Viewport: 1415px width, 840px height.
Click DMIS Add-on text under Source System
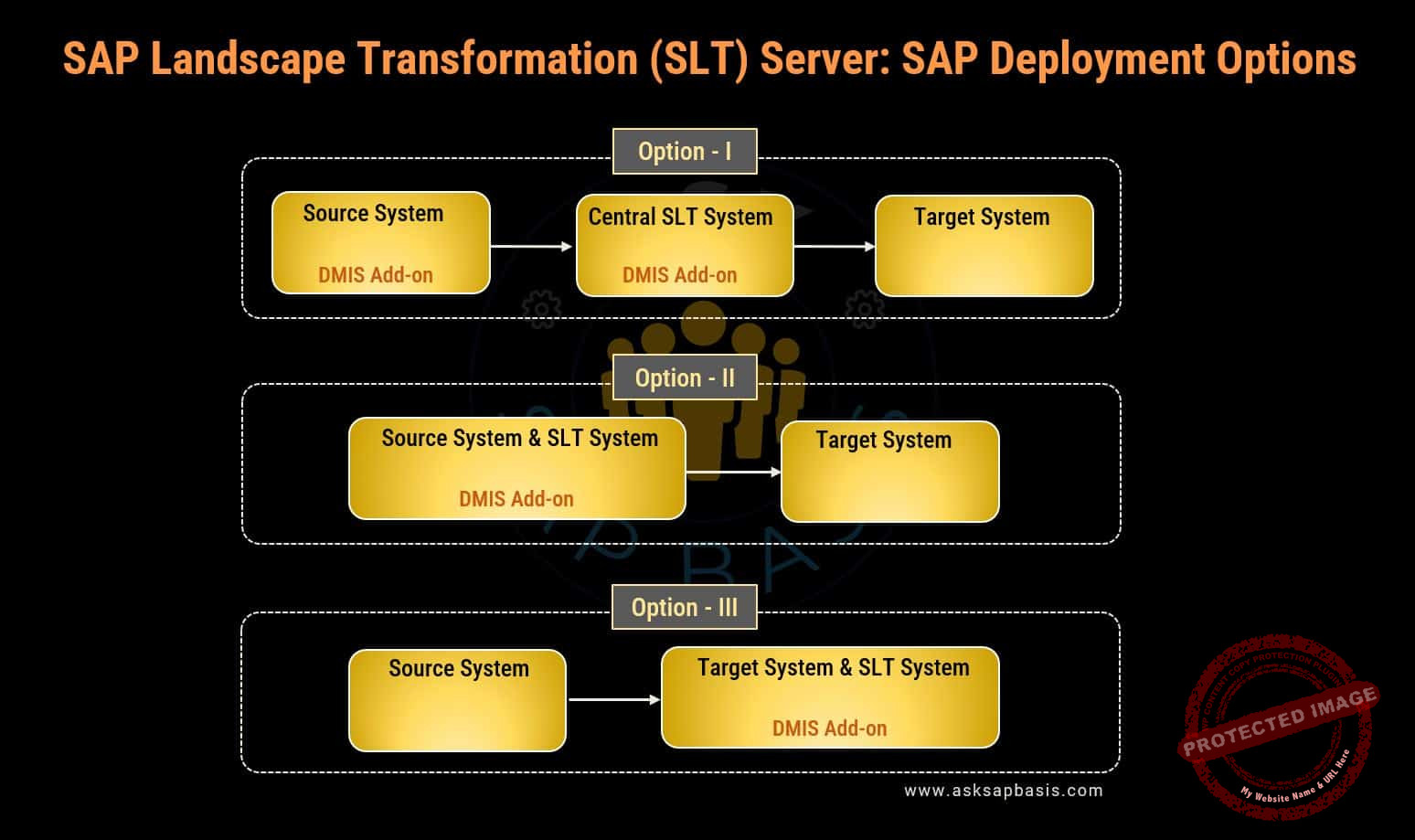click(376, 274)
